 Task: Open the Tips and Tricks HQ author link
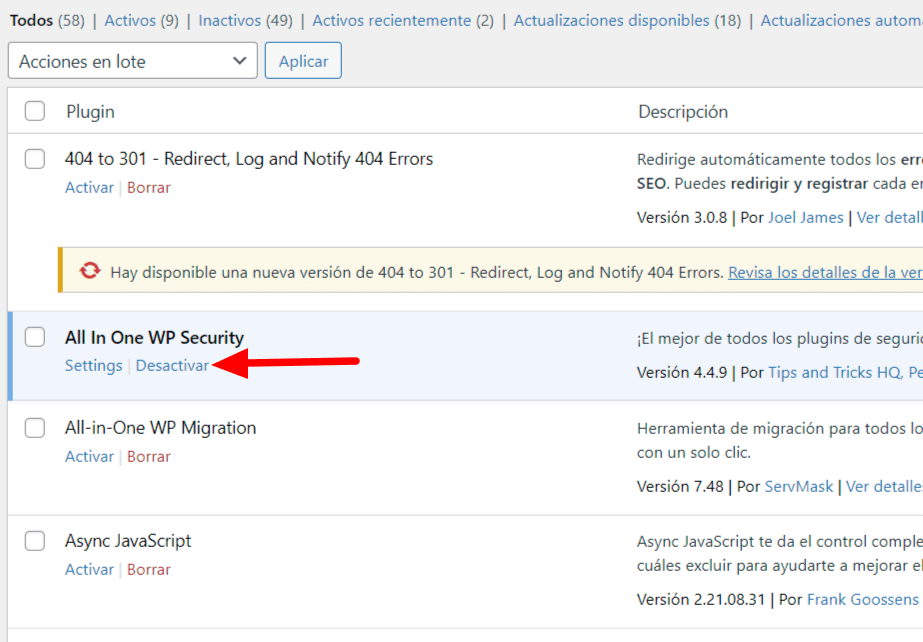tap(834, 372)
